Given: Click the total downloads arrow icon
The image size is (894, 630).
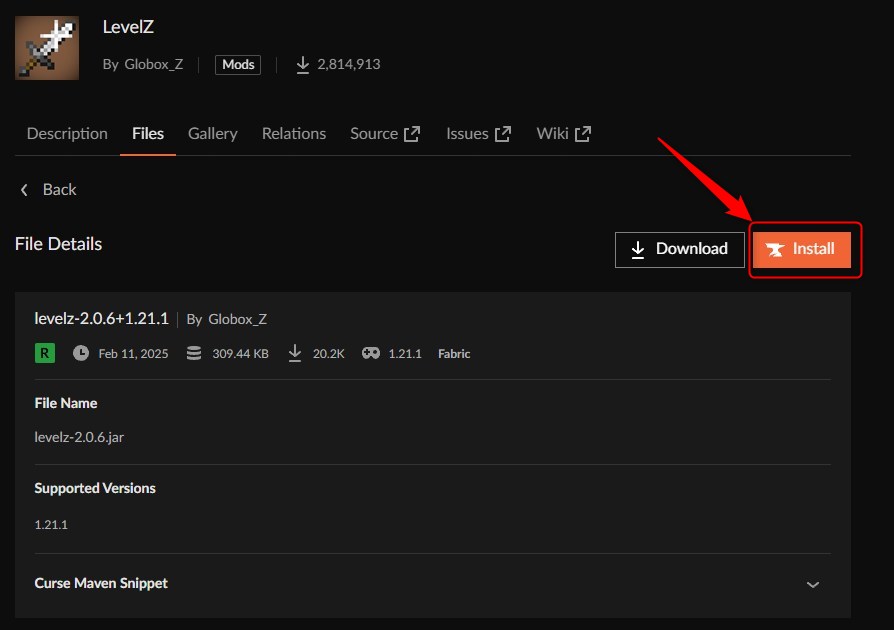Looking at the screenshot, I should coord(303,65).
